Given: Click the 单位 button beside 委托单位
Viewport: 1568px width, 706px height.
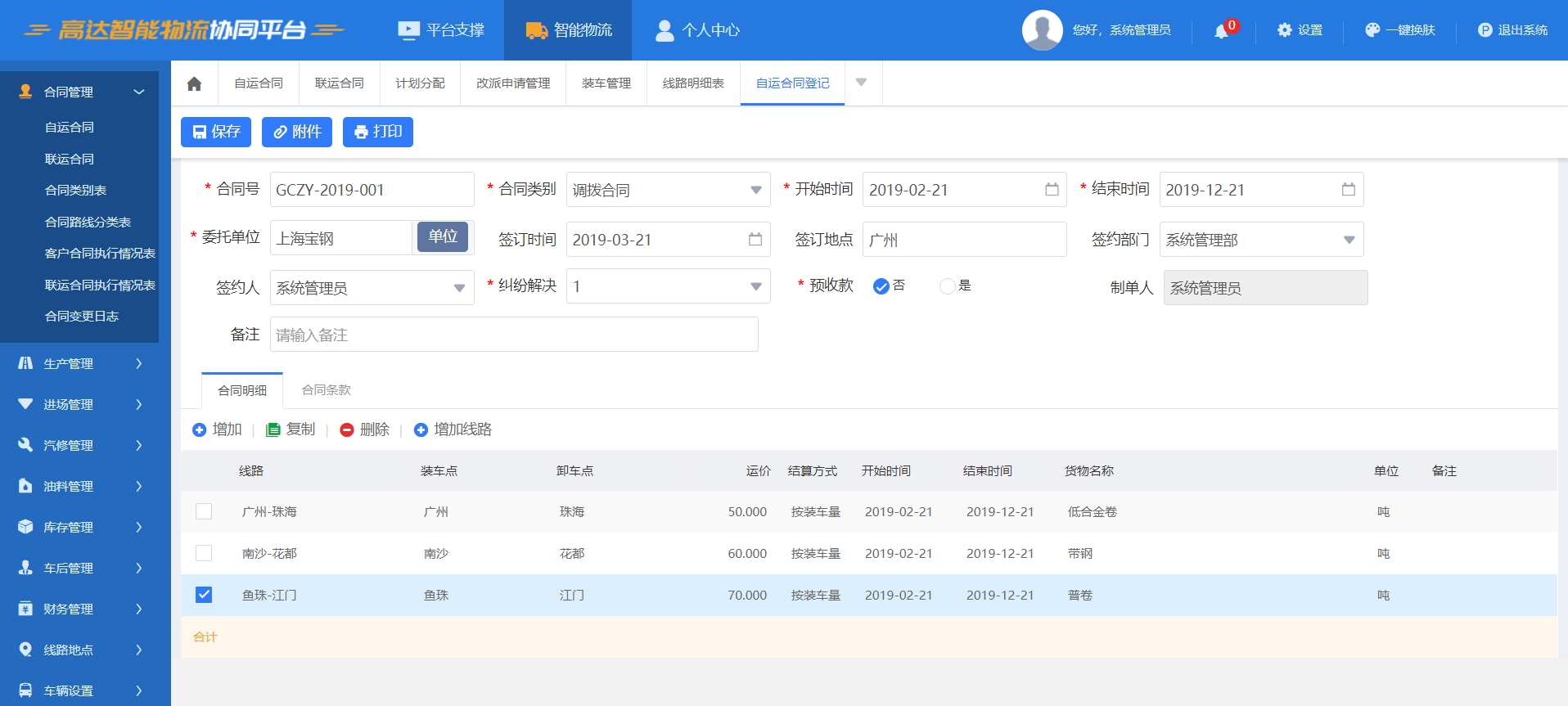Looking at the screenshot, I should (443, 237).
